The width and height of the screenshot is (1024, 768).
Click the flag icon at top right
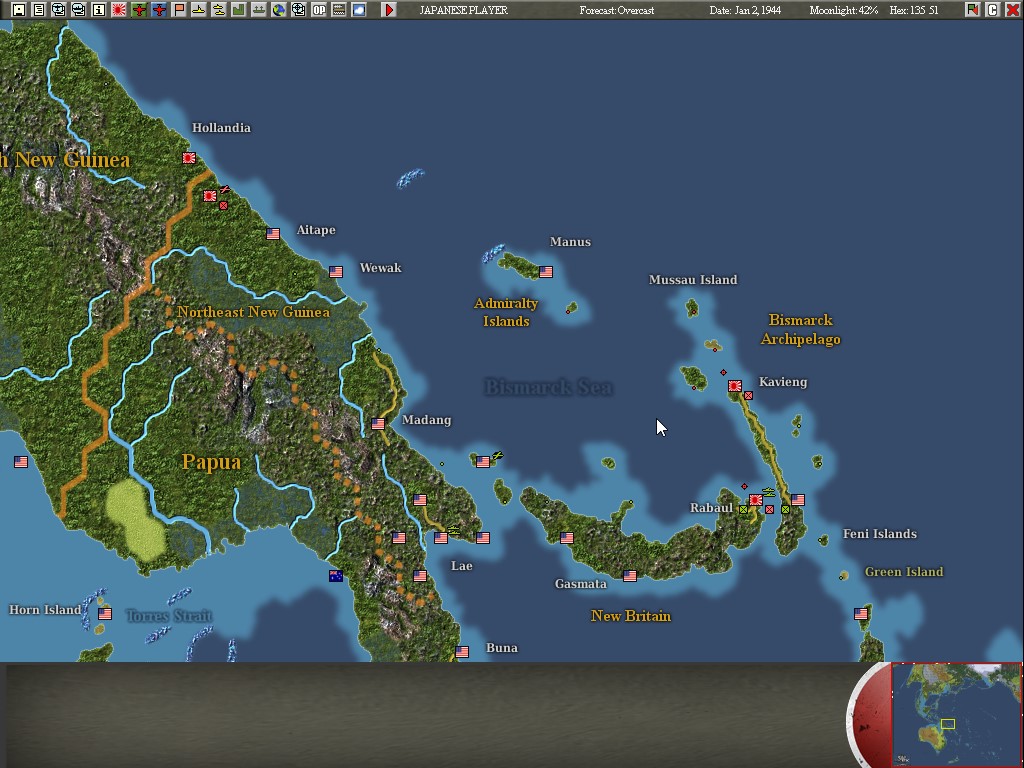973,10
